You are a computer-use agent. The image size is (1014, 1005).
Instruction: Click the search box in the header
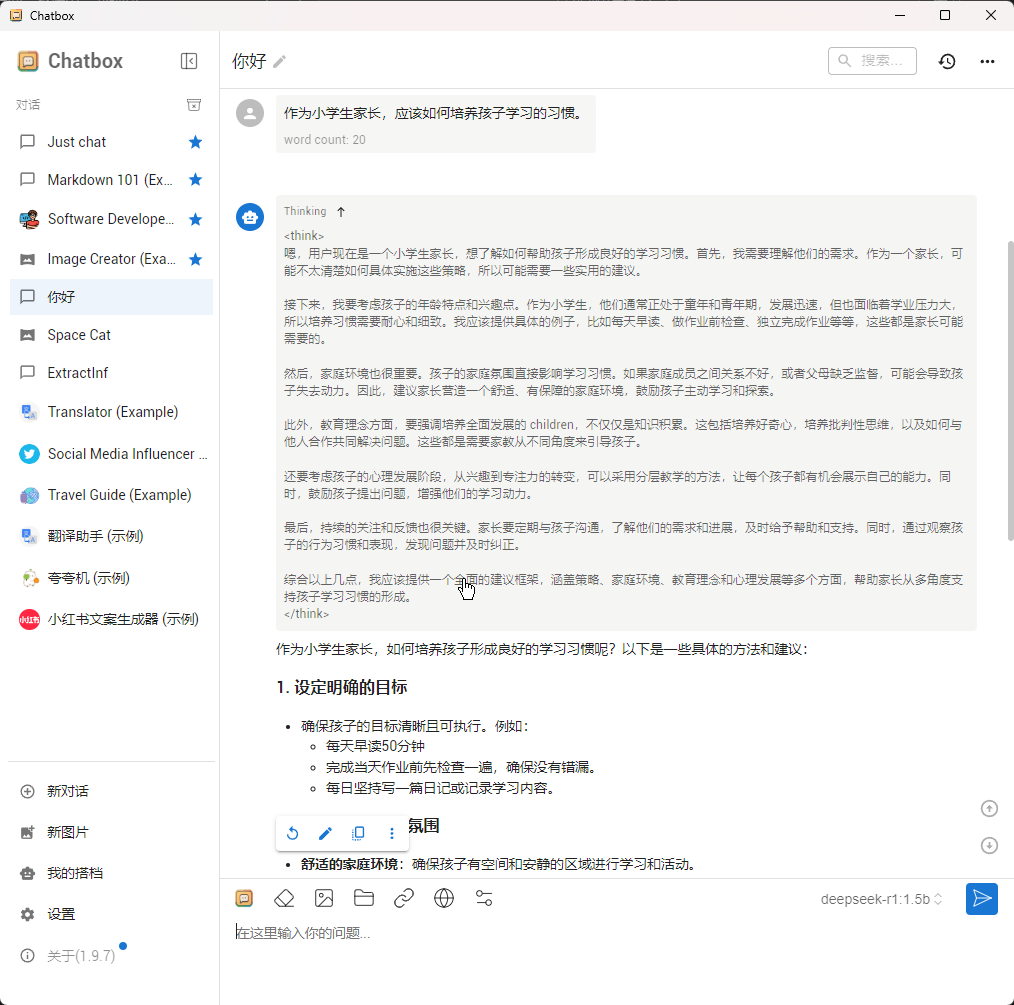872,61
